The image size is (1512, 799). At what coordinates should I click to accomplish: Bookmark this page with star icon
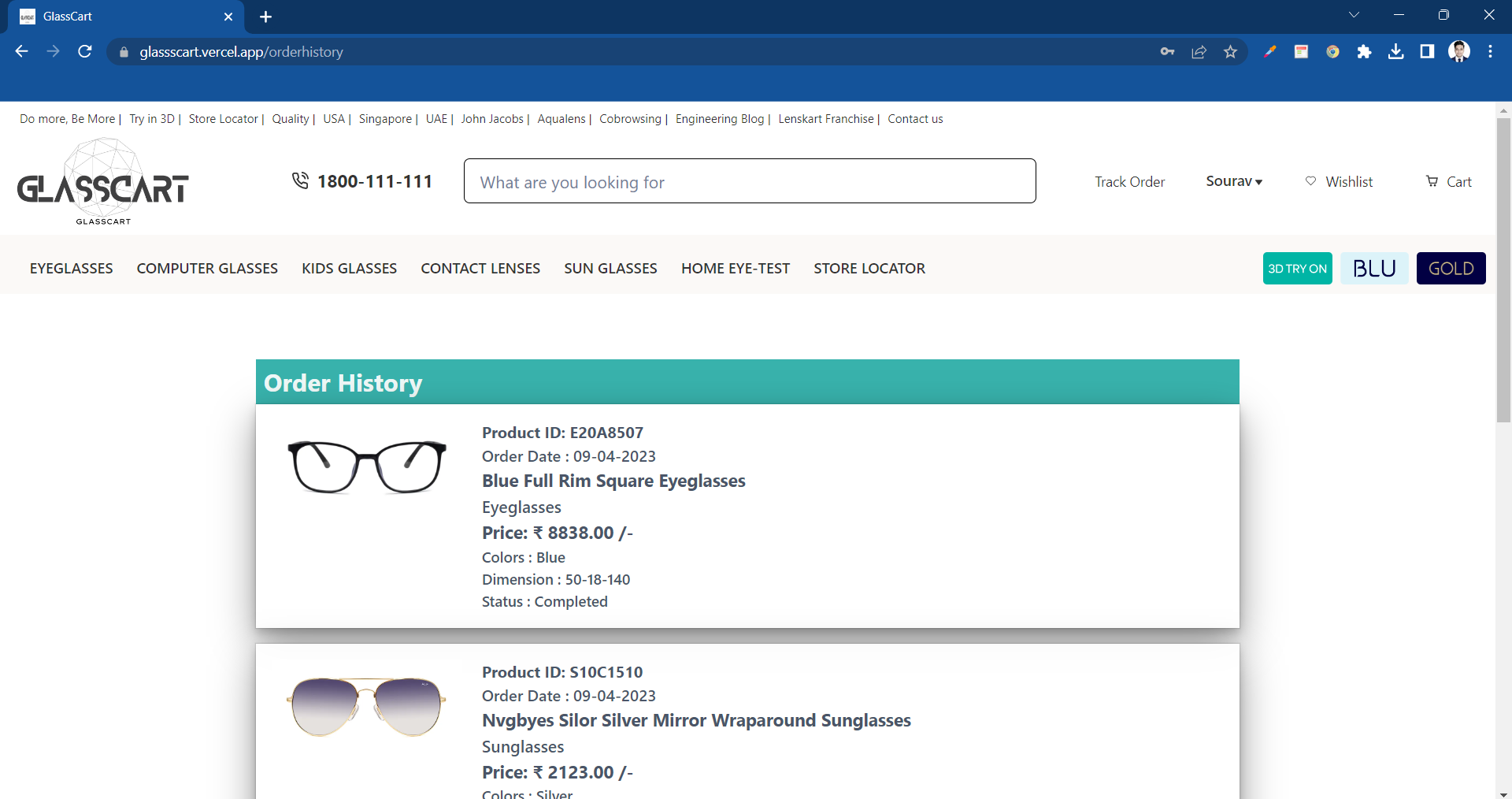click(1230, 52)
